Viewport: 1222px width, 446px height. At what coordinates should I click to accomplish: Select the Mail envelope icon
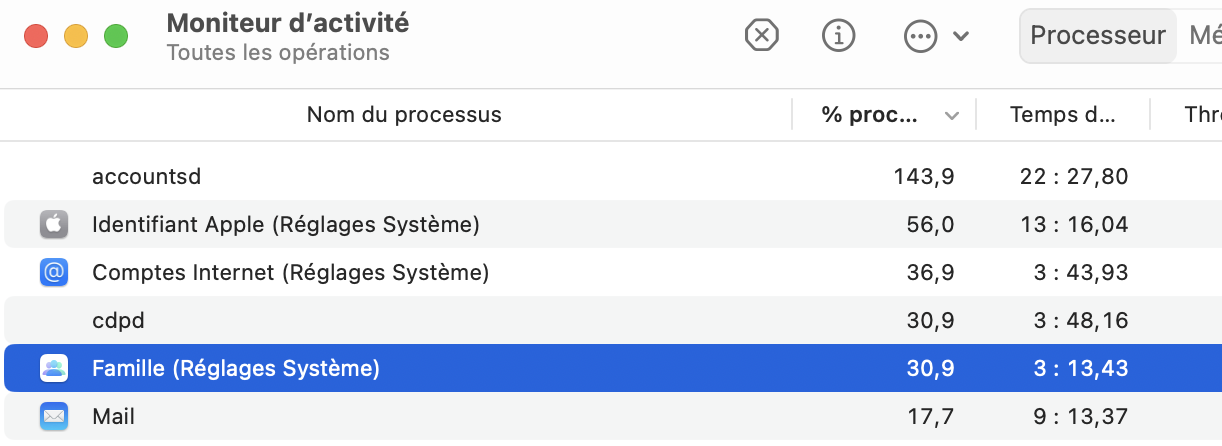coord(54,416)
